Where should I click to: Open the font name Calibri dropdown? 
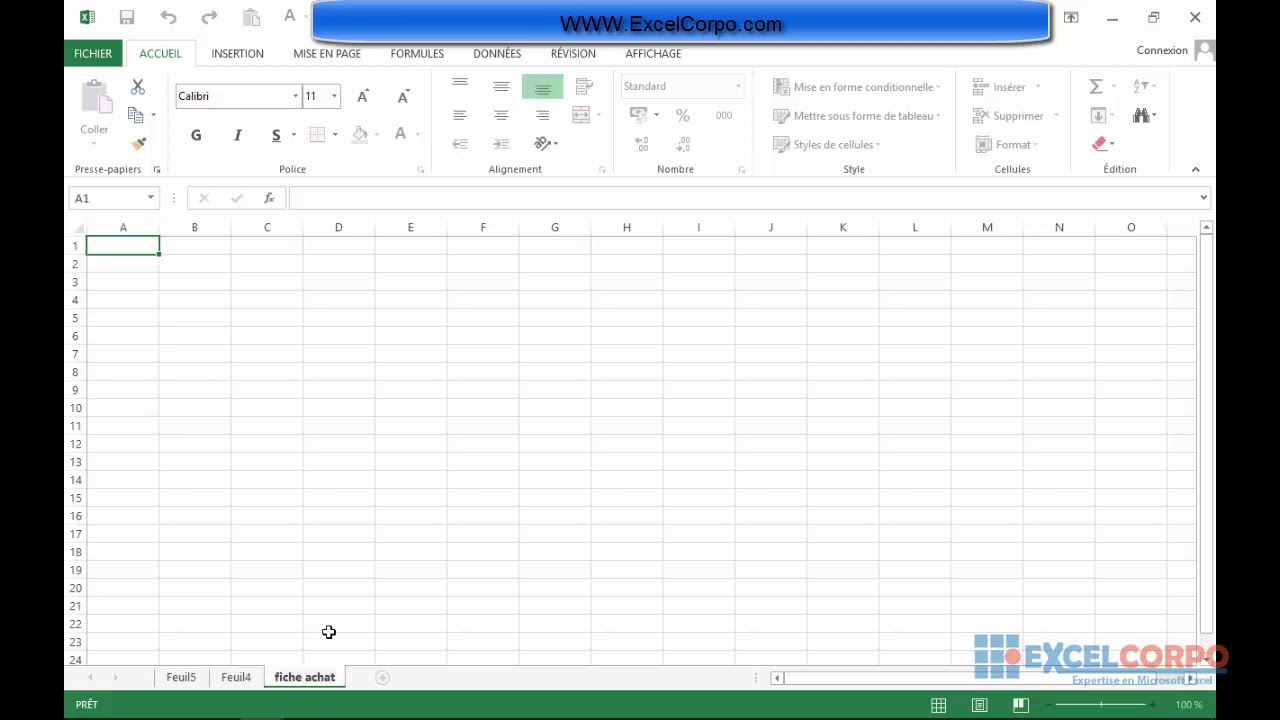(295, 96)
